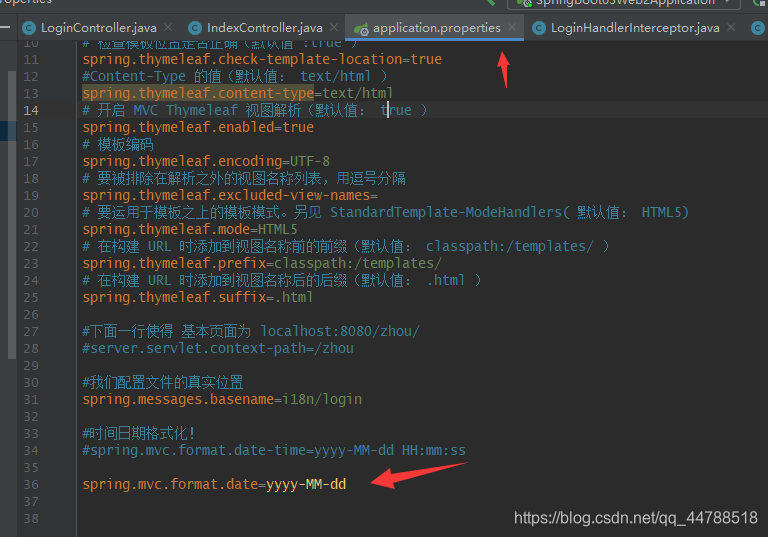Screen dimensions: 768x537
Task: Click the '#我们配置文件的真实位置' comment
Action: (163, 382)
